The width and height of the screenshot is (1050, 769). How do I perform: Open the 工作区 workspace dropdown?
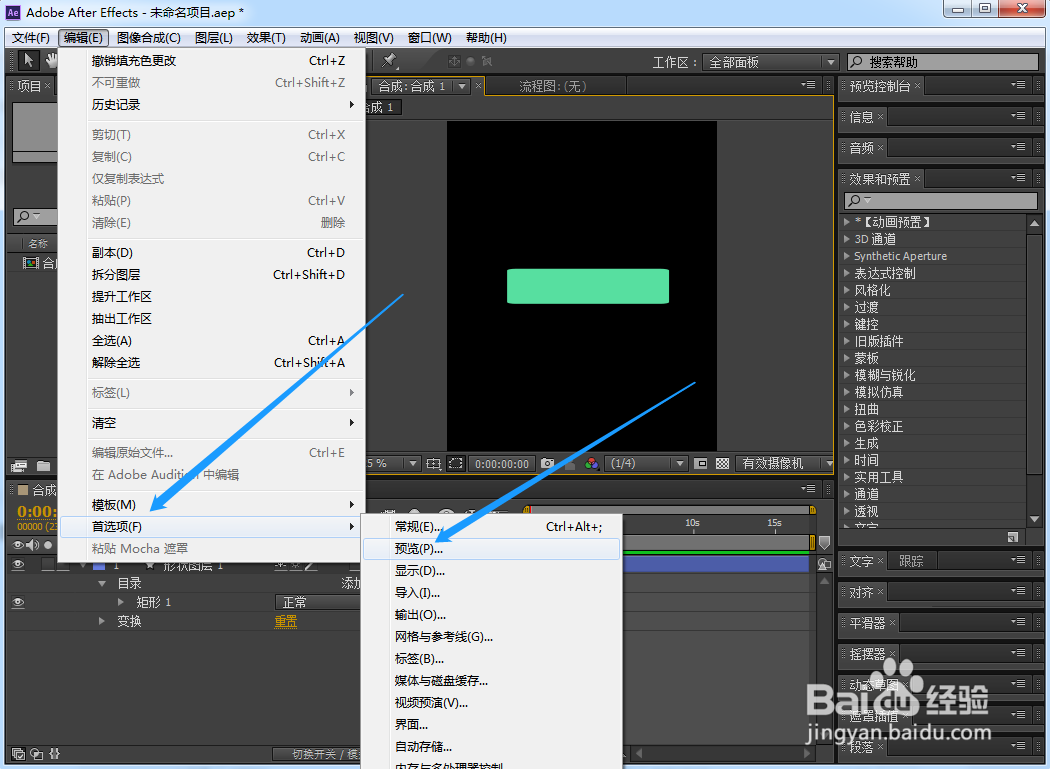pyautogui.click(x=770, y=62)
